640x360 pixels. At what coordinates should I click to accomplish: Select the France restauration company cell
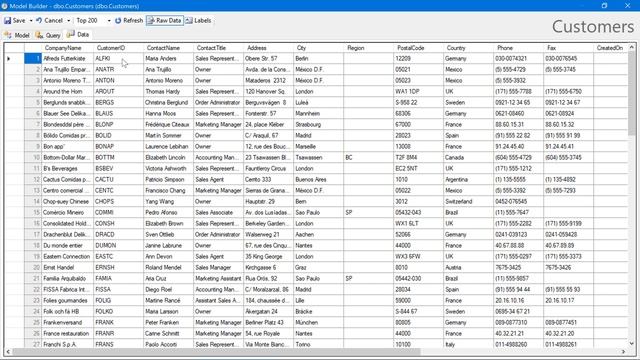[67, 333]
